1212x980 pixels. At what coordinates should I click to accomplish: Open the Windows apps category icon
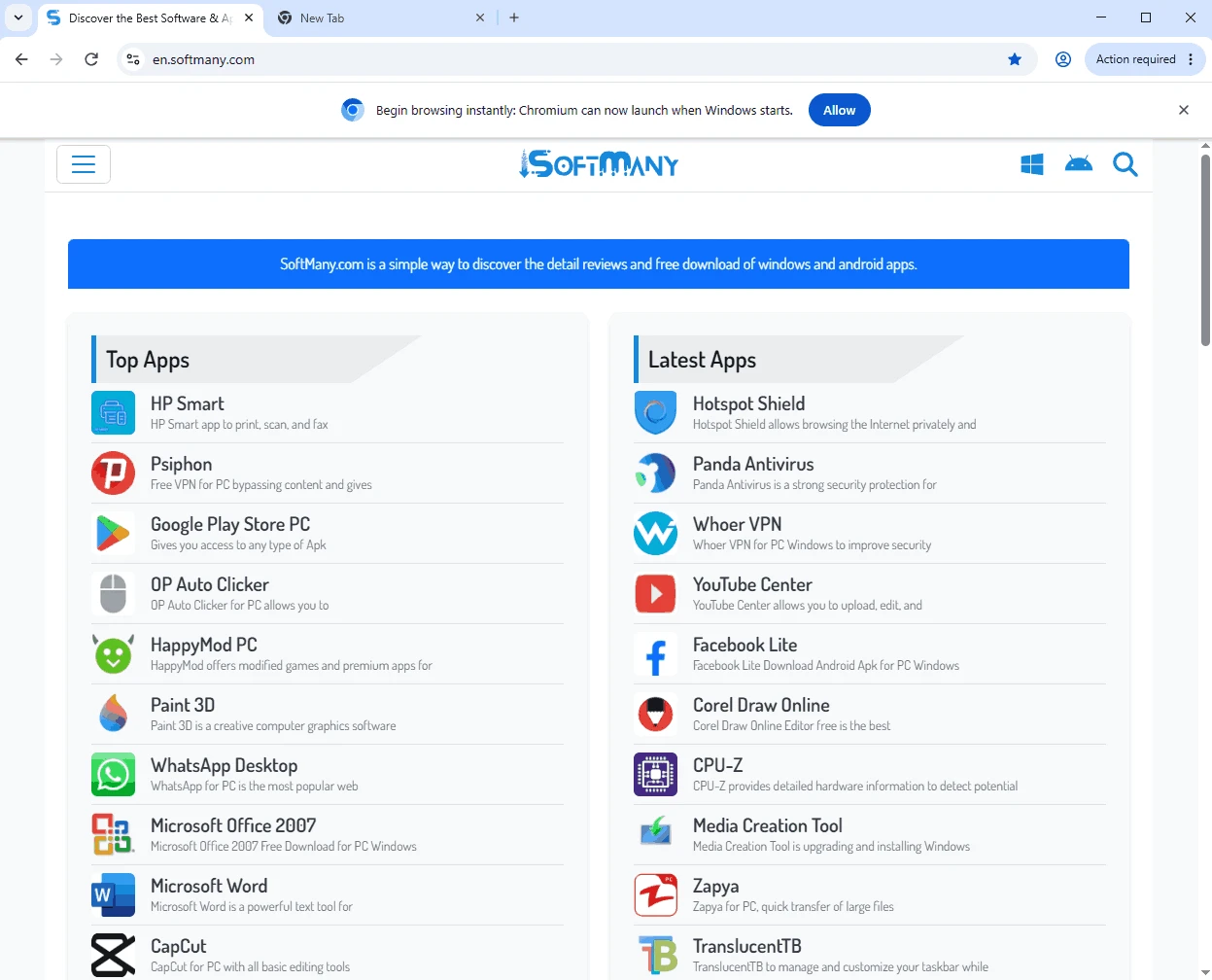tap(1032, 164)
